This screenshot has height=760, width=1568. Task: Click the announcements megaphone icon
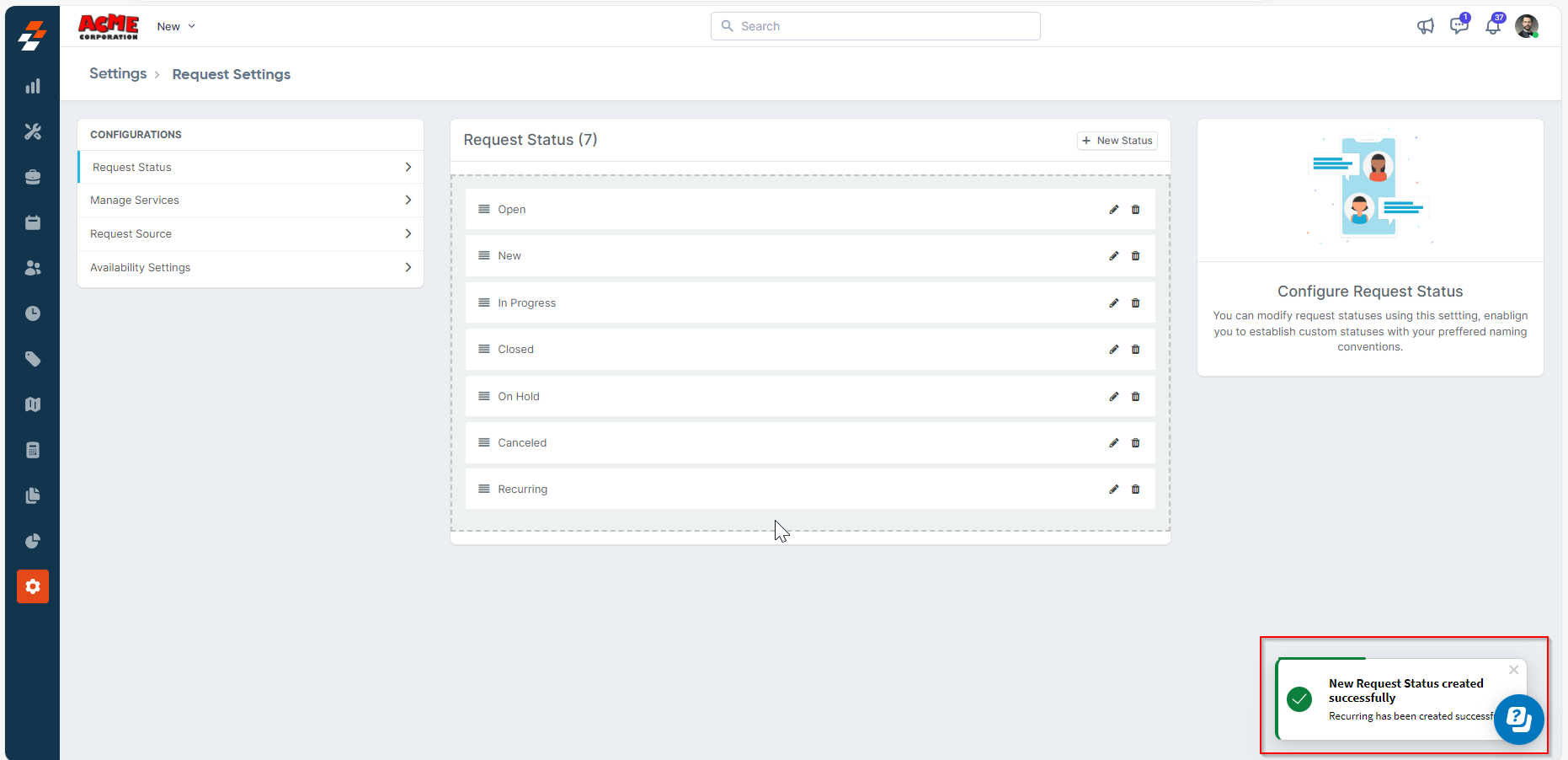click(x=1425, y=27)
